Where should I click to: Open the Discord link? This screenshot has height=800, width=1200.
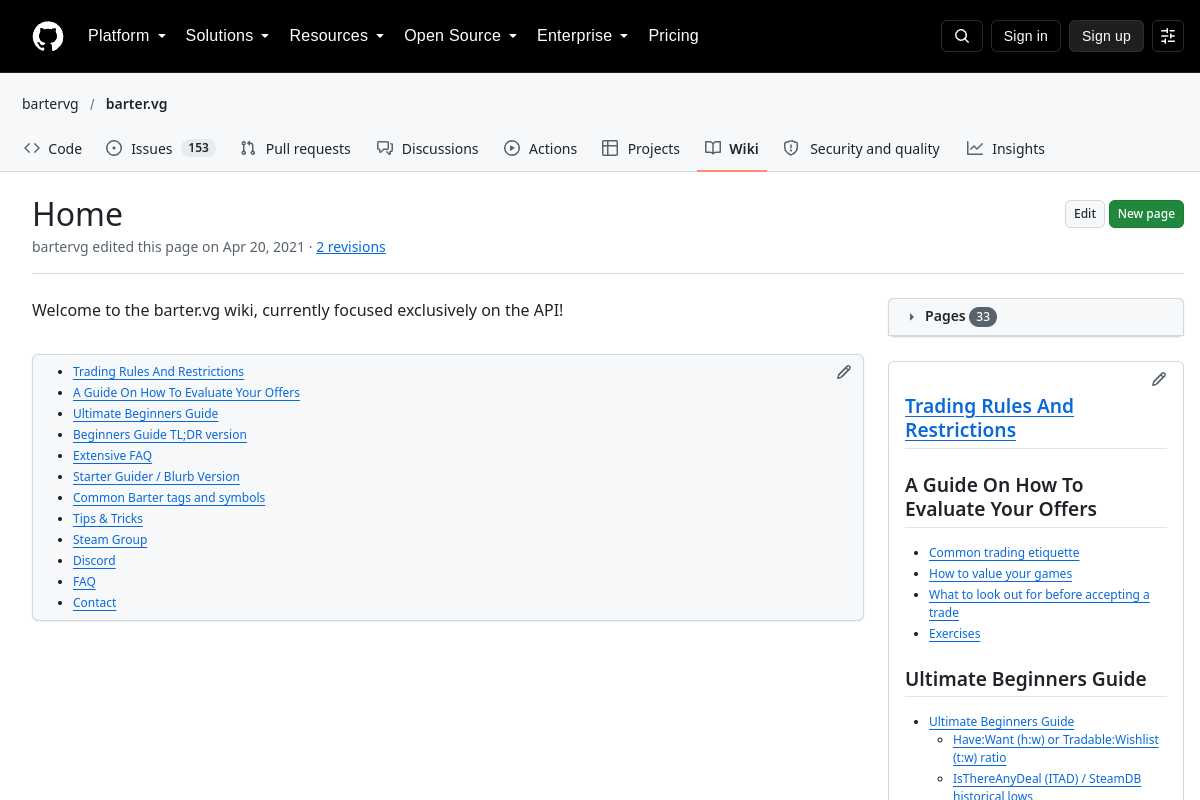pos(94,561)
